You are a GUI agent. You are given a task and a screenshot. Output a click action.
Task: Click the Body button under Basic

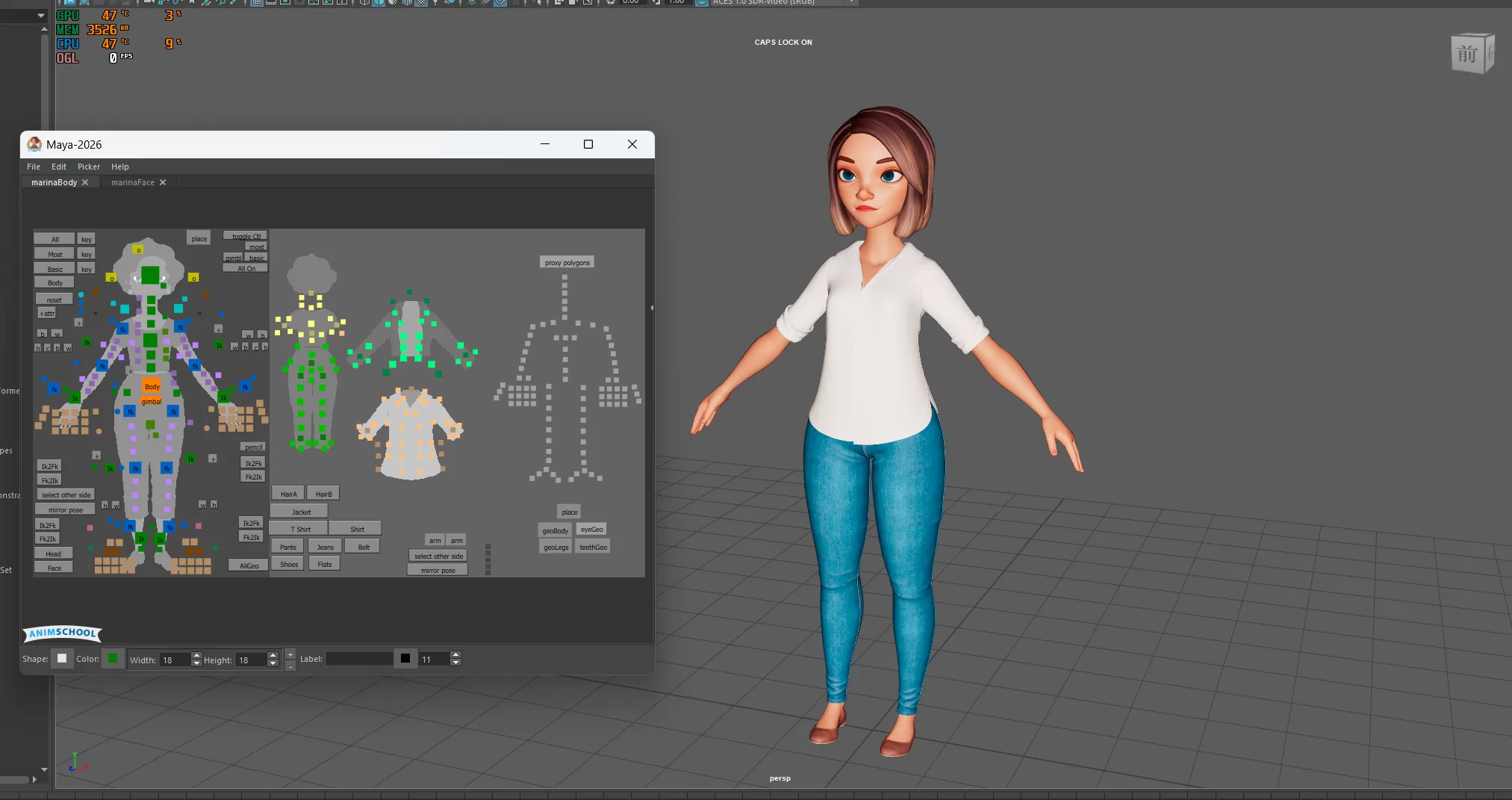pyautogui.click(x=55, y=282)
